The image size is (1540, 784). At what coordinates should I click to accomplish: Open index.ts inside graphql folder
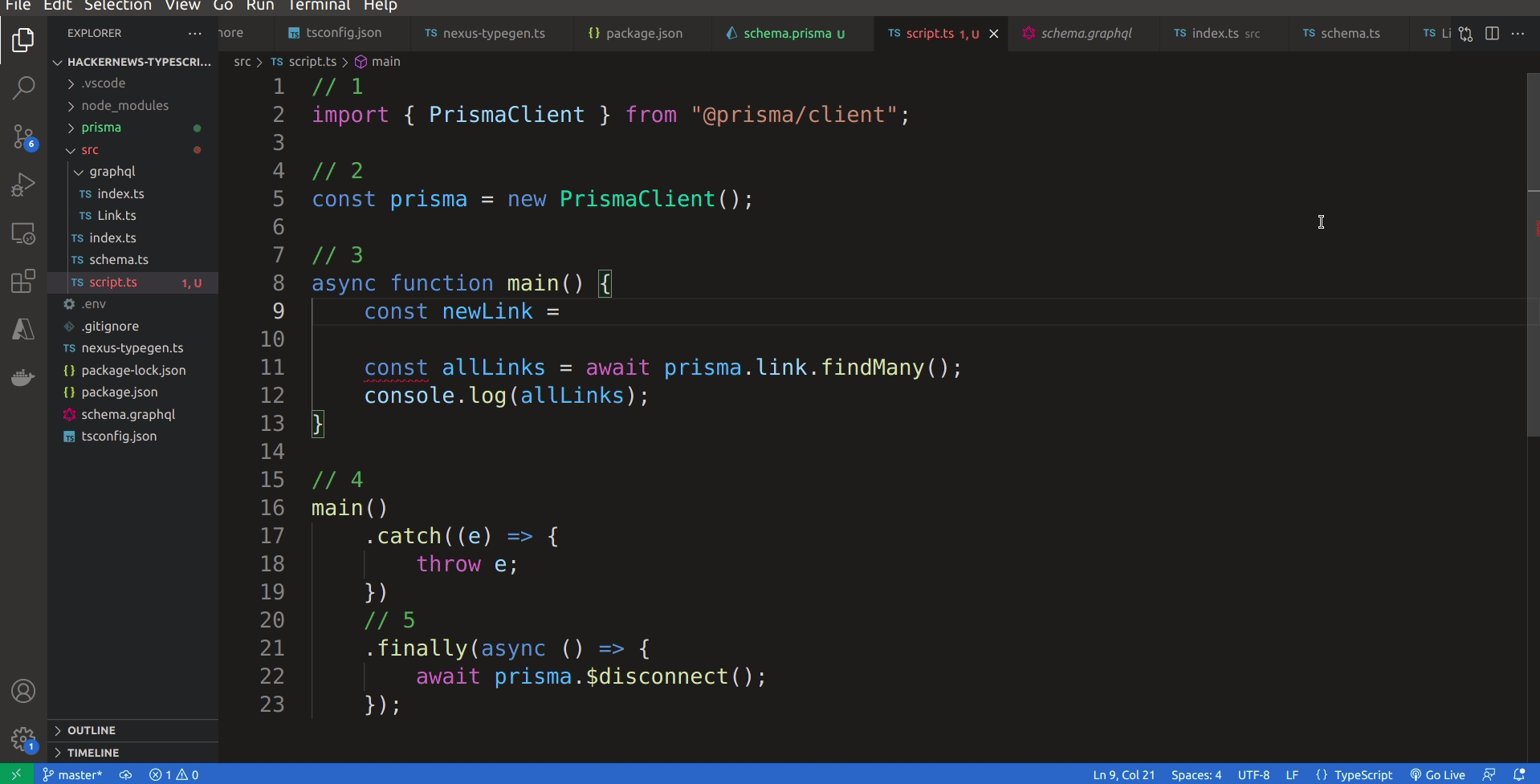pos(133,194)
